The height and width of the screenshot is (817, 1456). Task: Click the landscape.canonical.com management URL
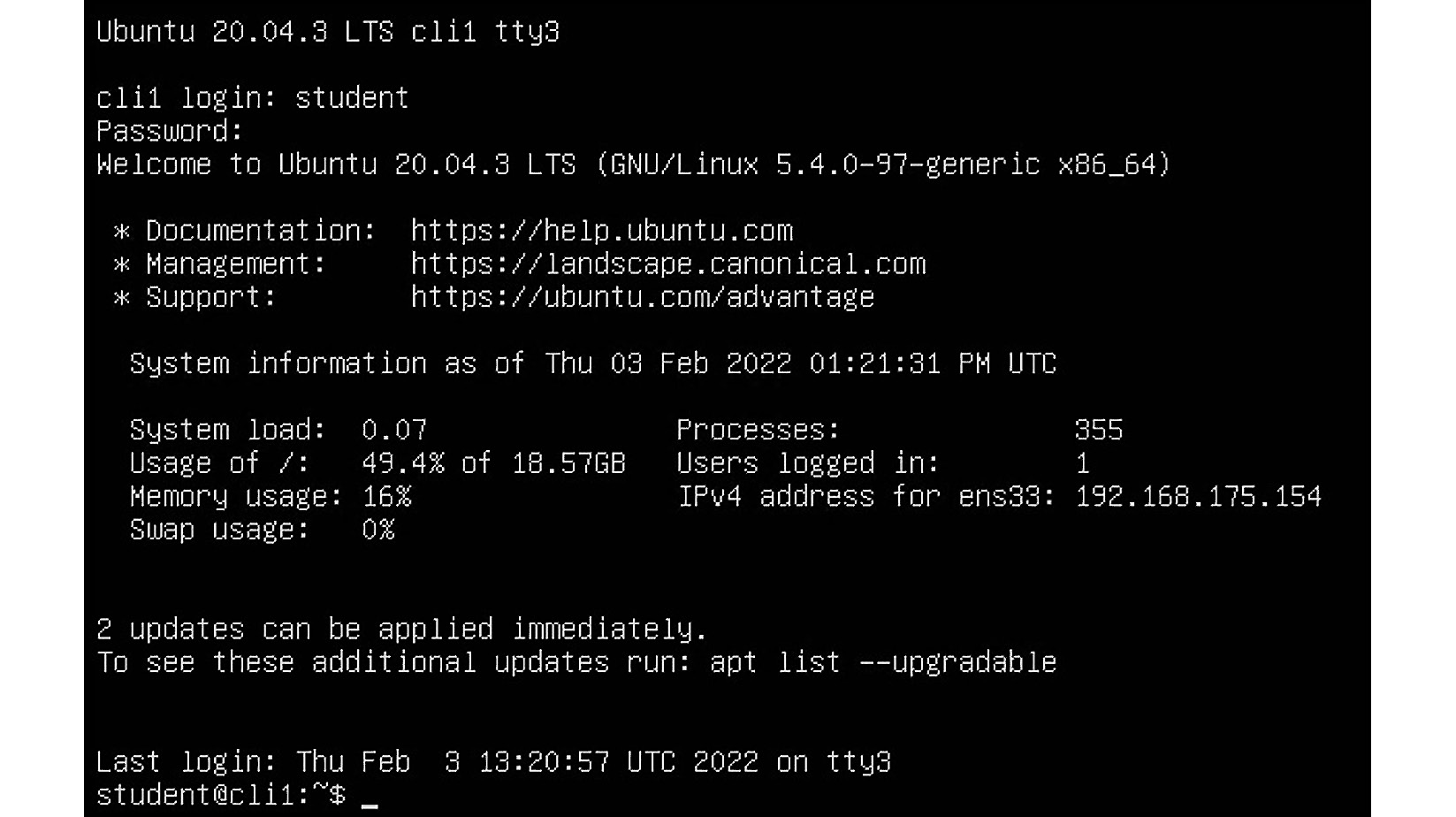point(668,264)
